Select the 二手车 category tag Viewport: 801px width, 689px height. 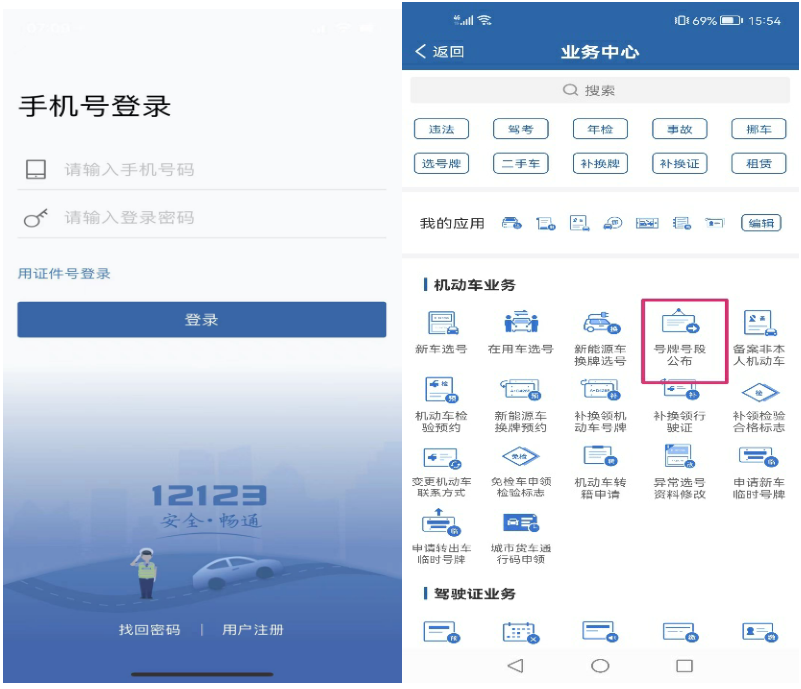(x=520, y=163)
